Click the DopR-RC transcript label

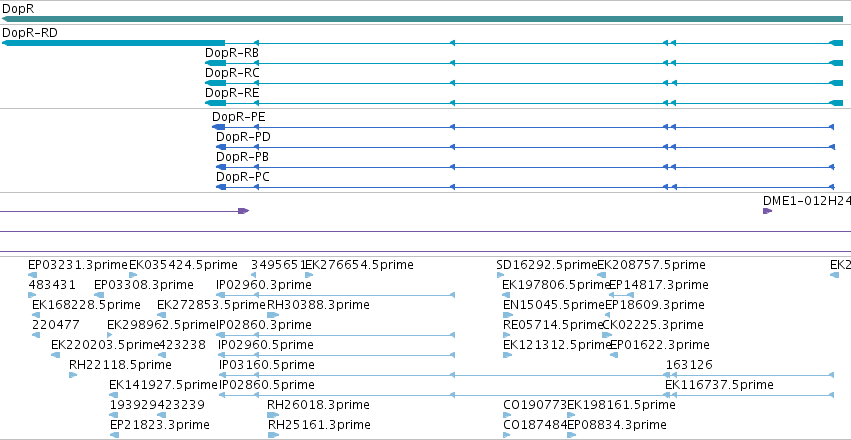(232, 73)
